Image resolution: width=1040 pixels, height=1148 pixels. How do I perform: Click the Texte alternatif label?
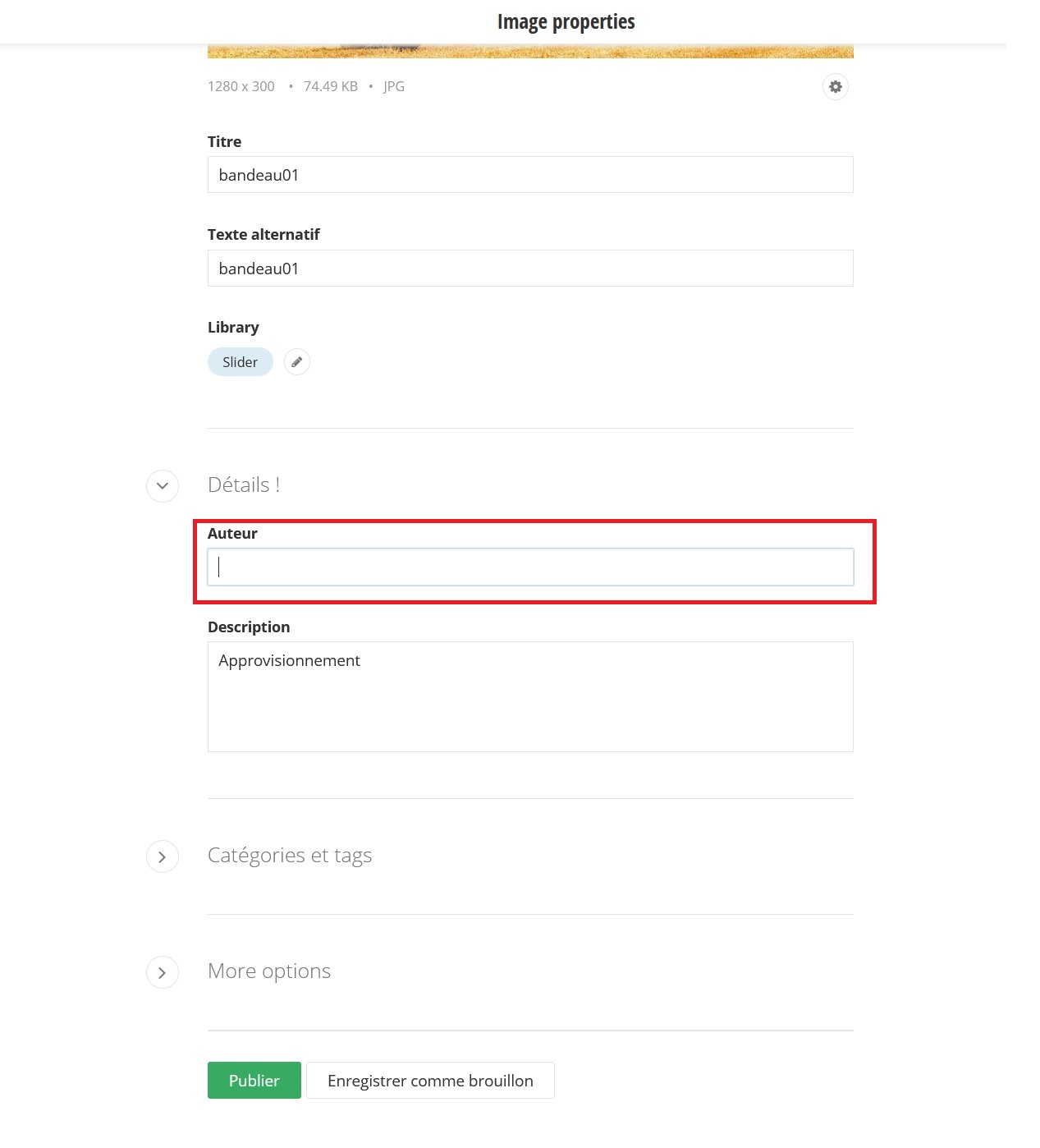[x=263, y=235]
